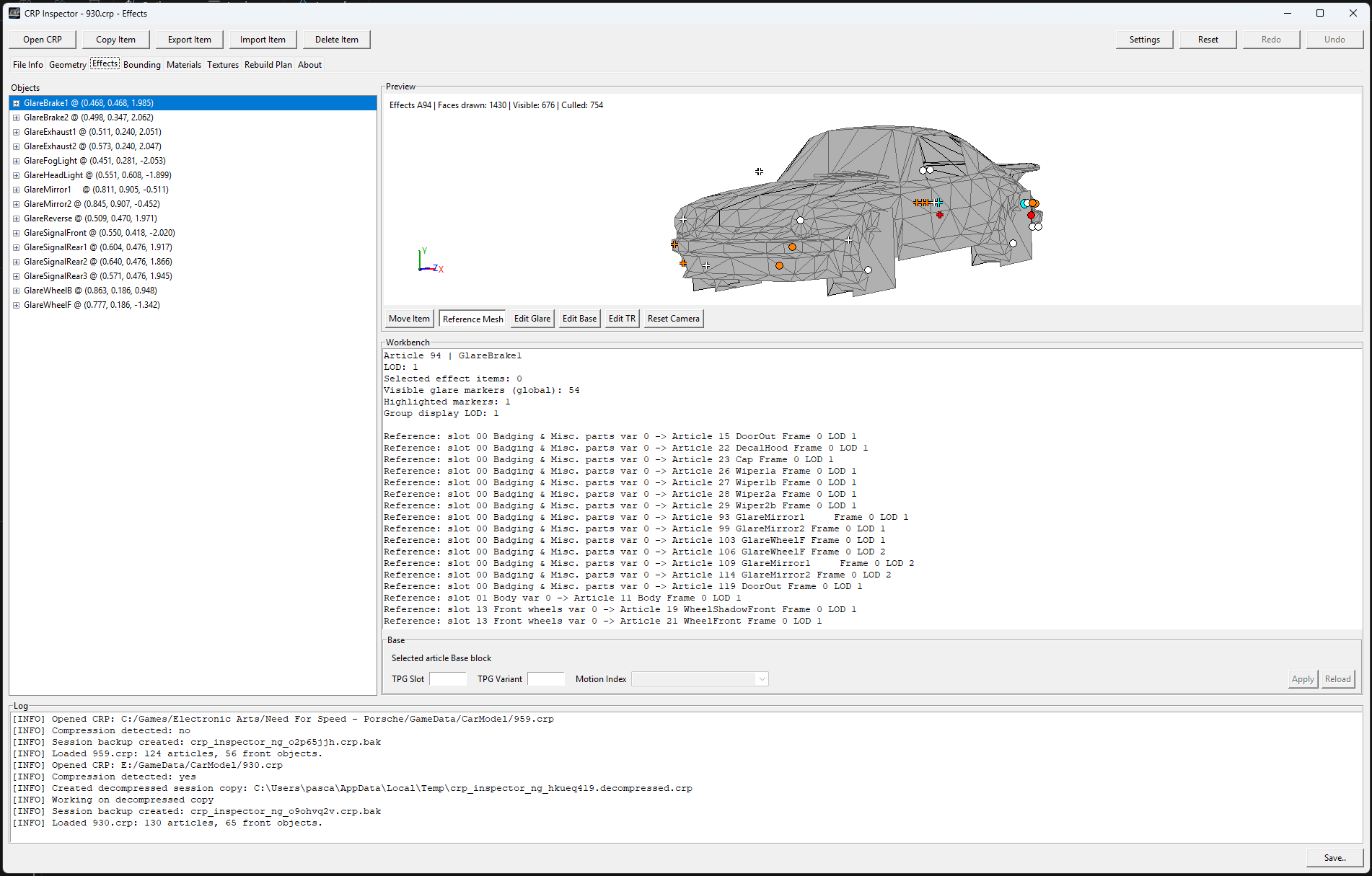The width and height of the screenshot is (1372, 876).
Task: Expand the GlareExhaust1 tree node
Action: pyautogui.click(x=16, y=132)
